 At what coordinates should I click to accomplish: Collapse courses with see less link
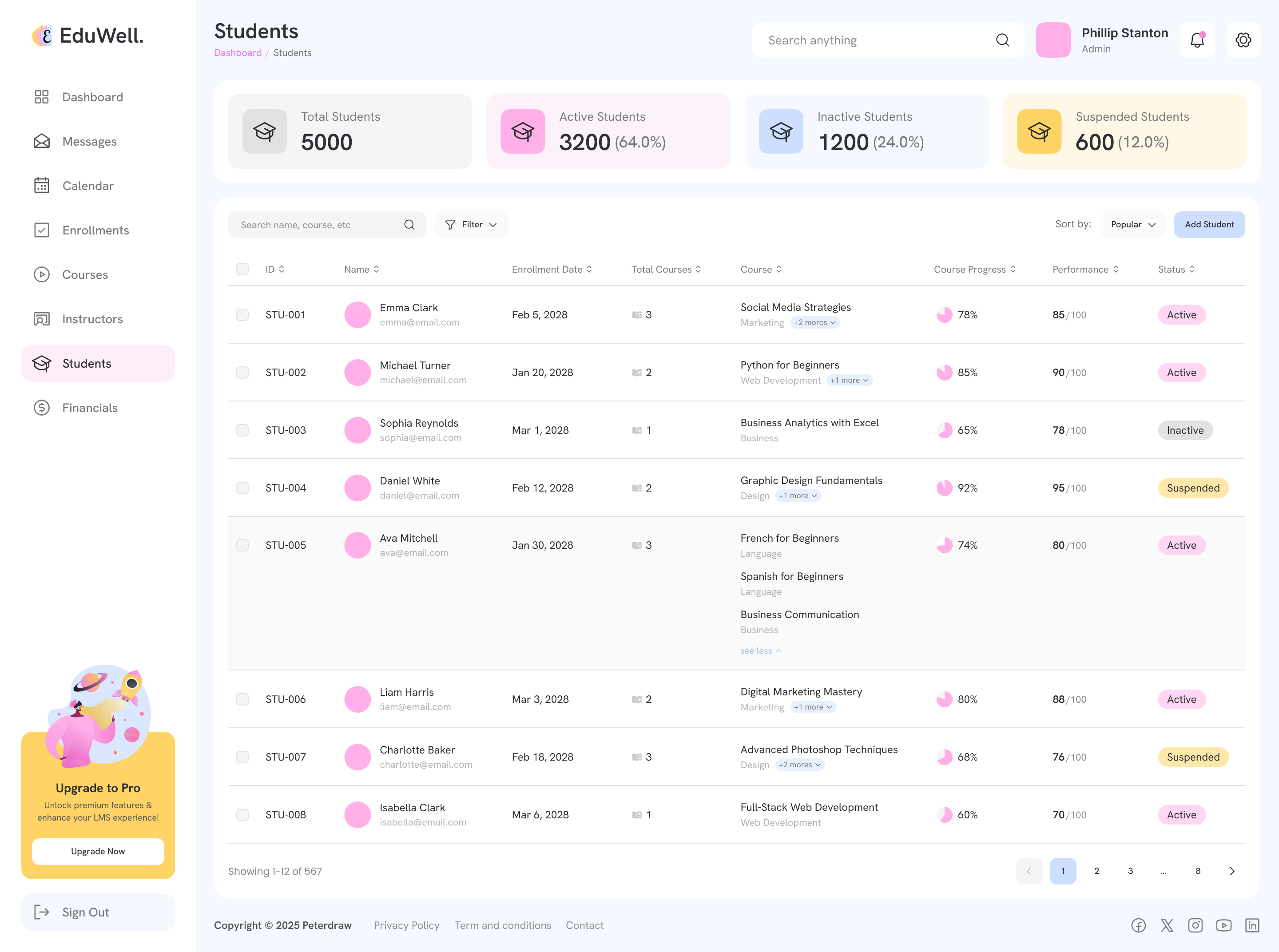tap(760, 651)
